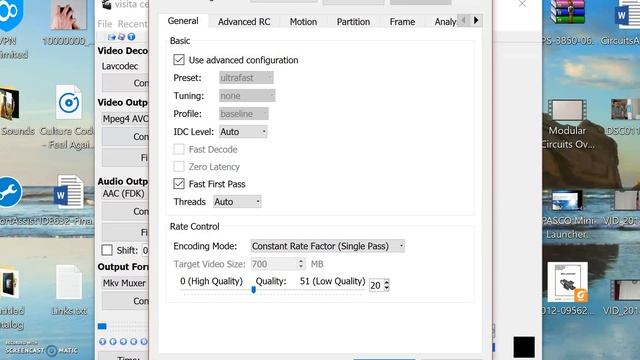Click the tab bar right scroll arrow

pos(476,20)
